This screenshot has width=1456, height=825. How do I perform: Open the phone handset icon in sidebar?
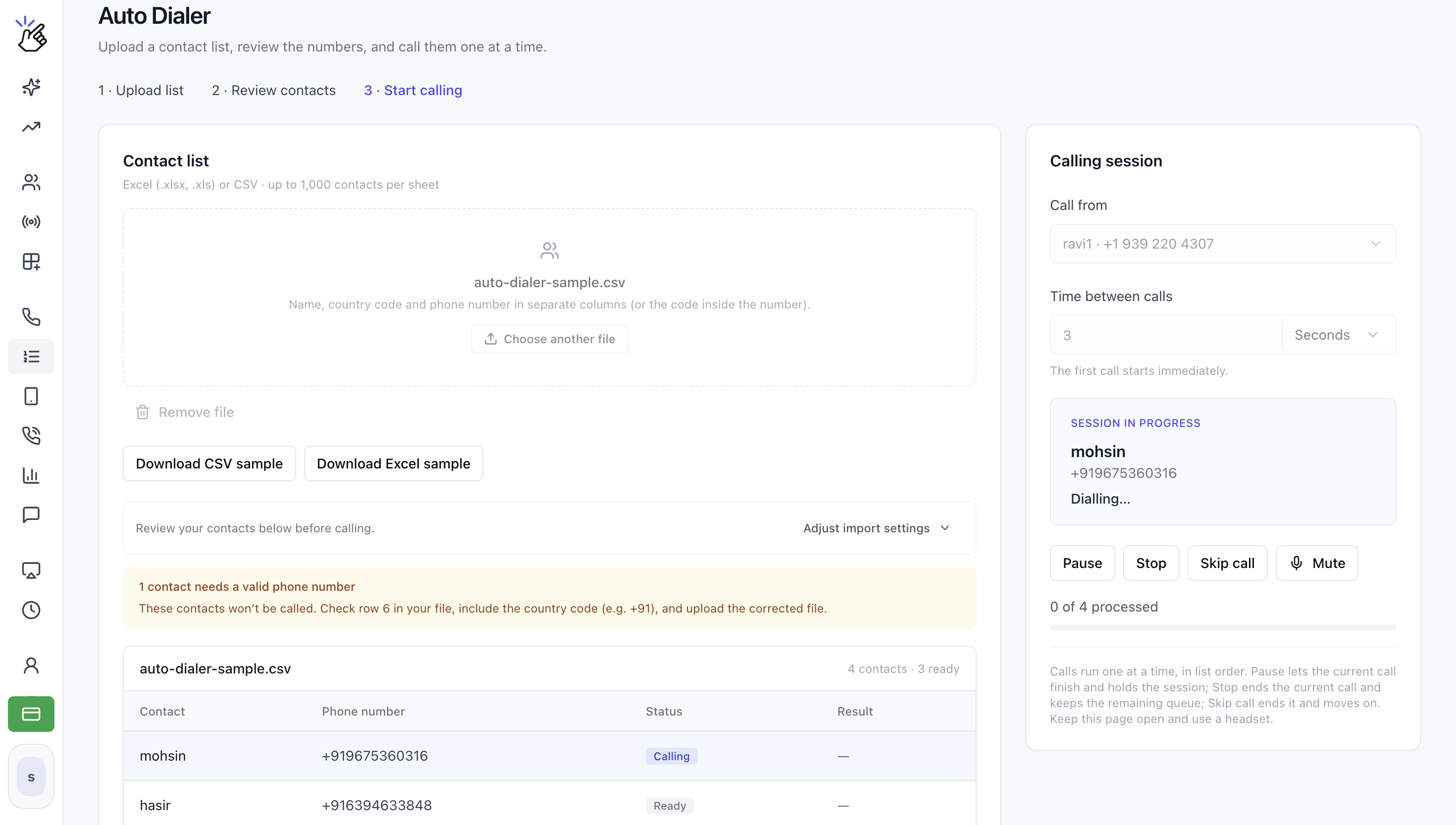click(31, 317)
